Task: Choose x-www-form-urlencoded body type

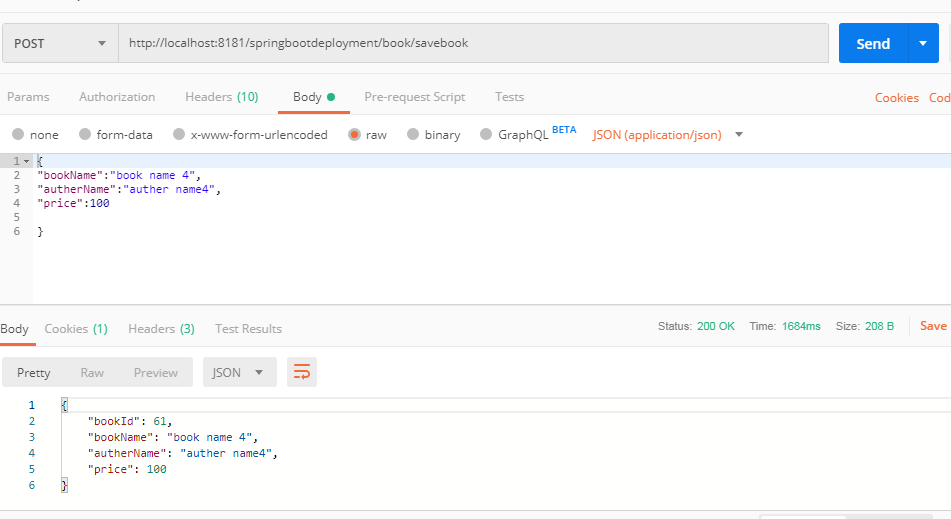Action: coord(179,135)
